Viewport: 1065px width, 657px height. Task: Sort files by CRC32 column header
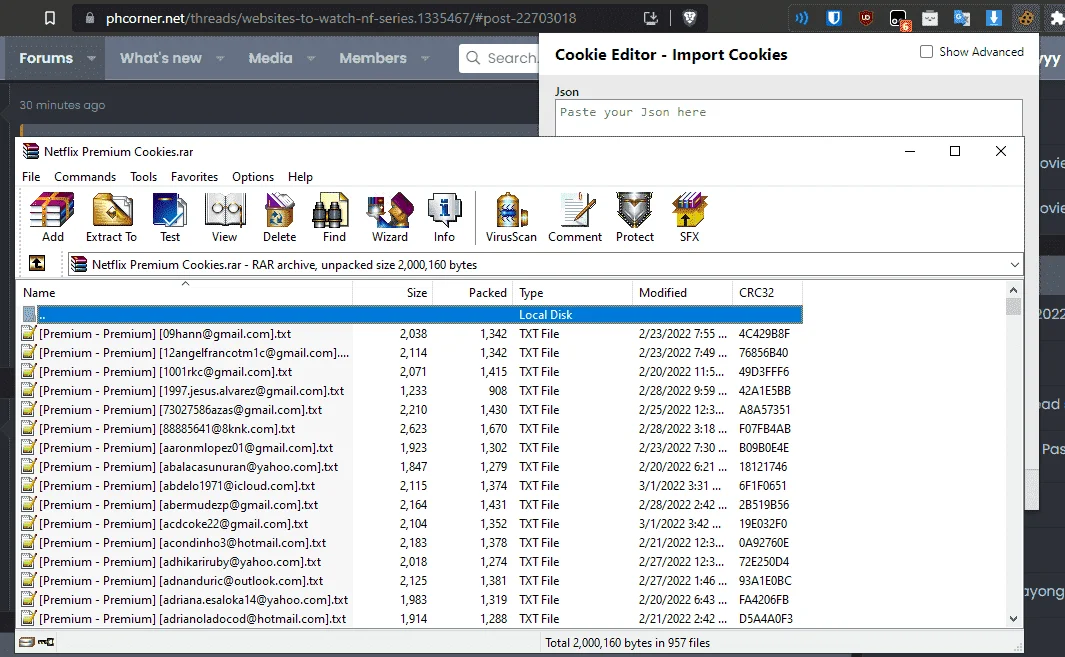768,293
